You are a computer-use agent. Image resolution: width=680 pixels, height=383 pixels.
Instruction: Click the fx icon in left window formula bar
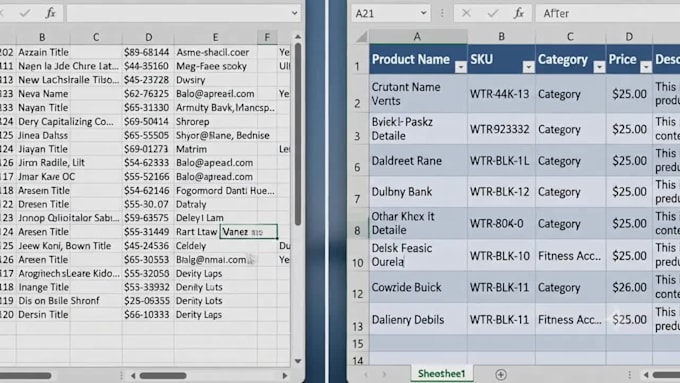coord(50,13)
